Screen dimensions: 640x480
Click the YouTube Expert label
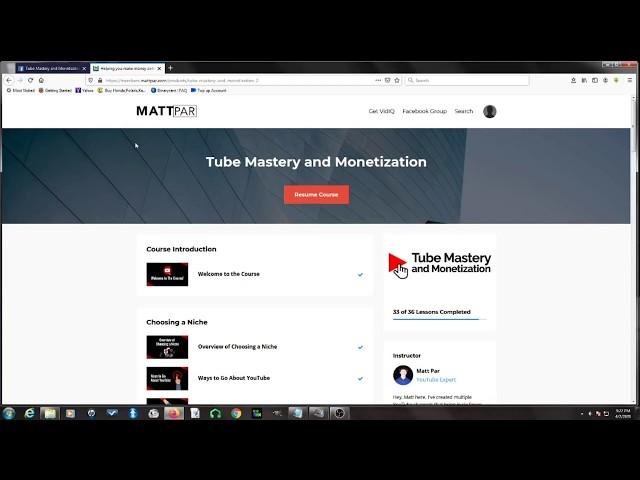pos(436,380)
